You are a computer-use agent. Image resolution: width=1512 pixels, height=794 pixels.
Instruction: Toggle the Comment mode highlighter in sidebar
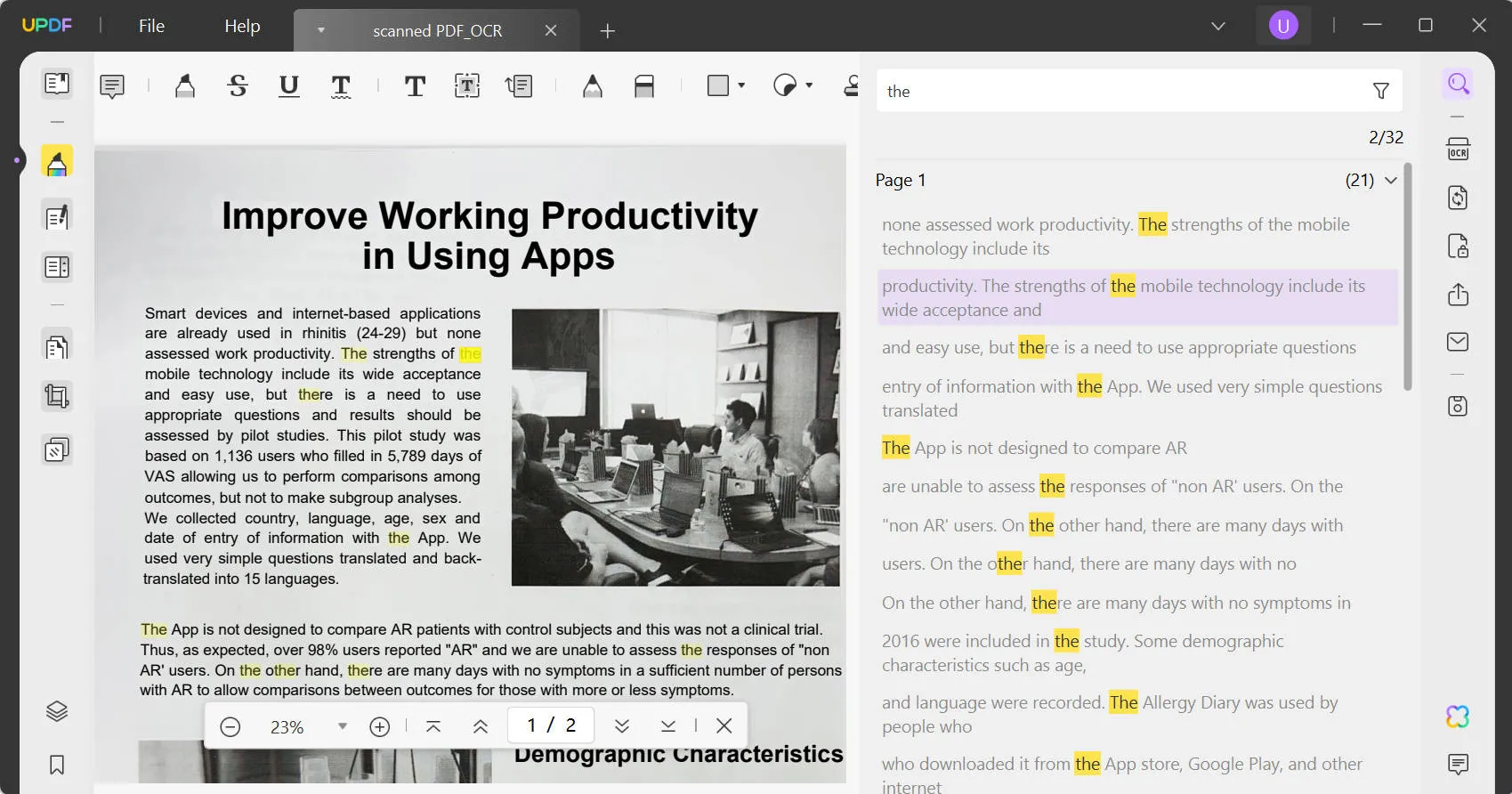pyautogui.click(x=57, y=163)
